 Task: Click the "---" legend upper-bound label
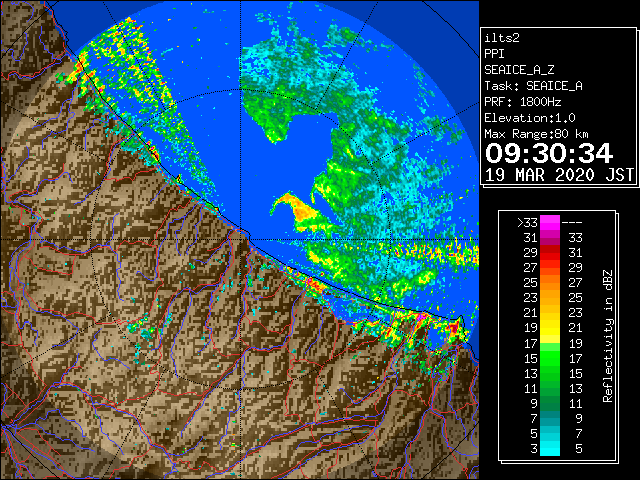572,223
